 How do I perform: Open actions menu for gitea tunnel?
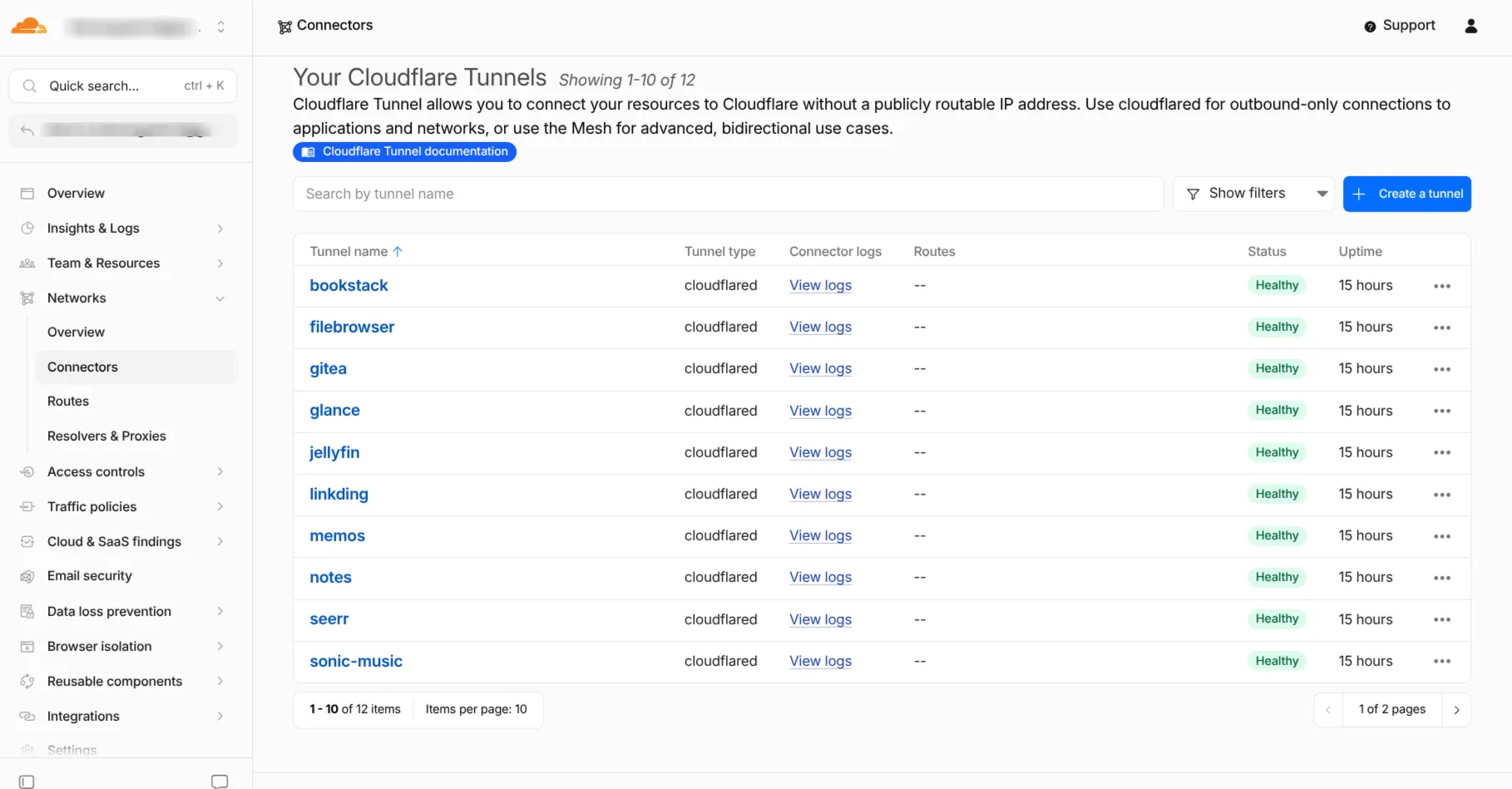coord(1442,369)
